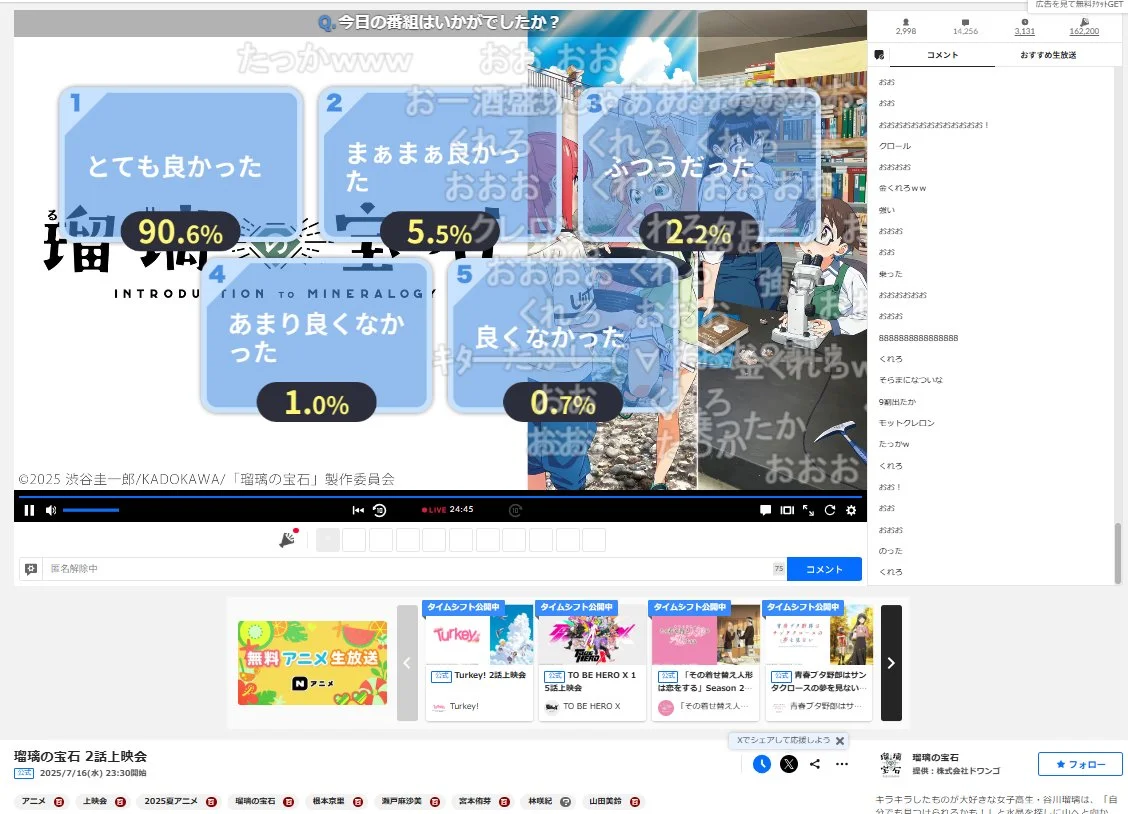Screen dimensions: 1128x814
Task: Open the three-dot more options menu
Action: [x=842, y=764]
